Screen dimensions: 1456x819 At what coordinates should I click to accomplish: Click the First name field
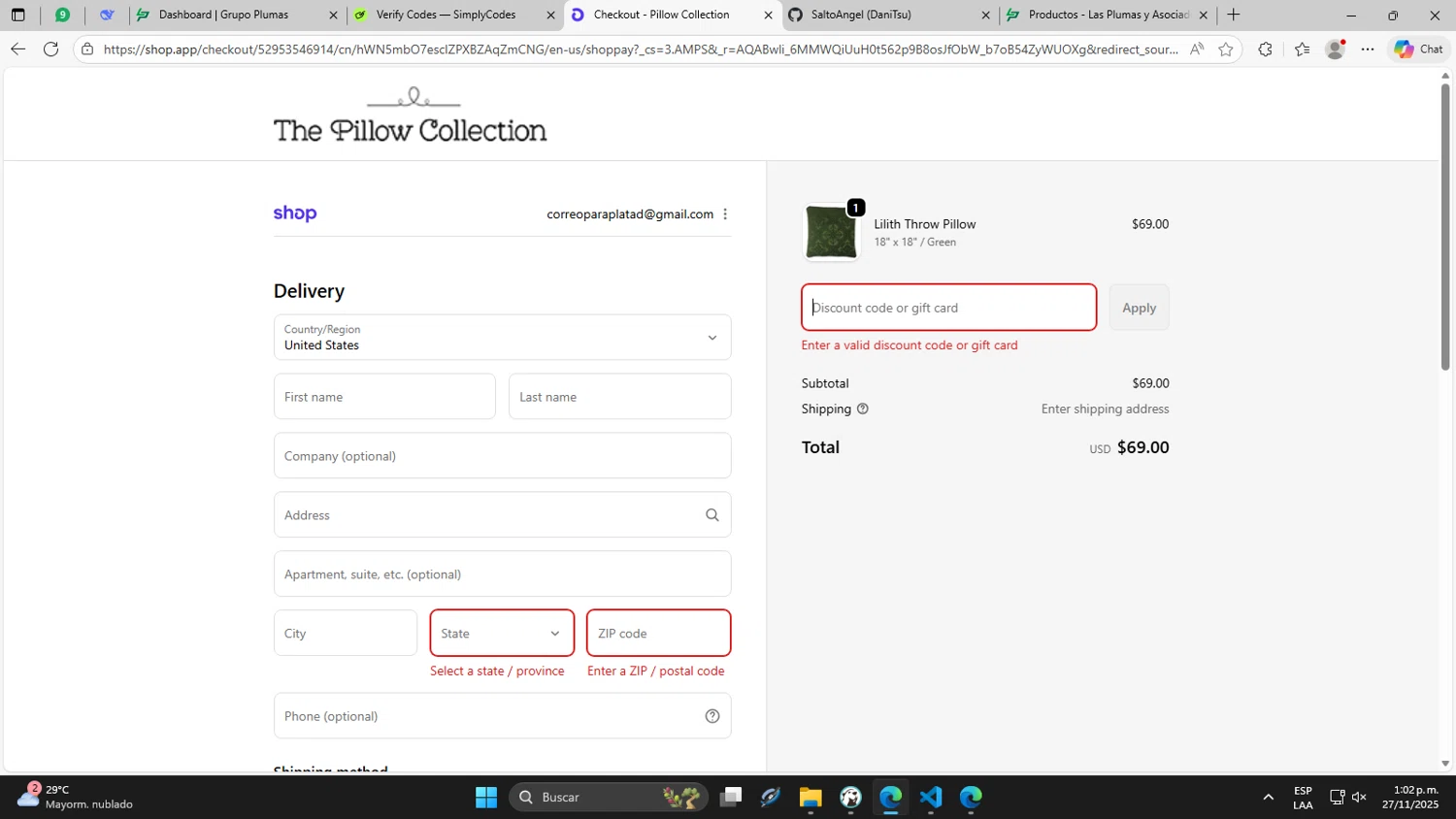pyautogui.click(x=384, y=397)
